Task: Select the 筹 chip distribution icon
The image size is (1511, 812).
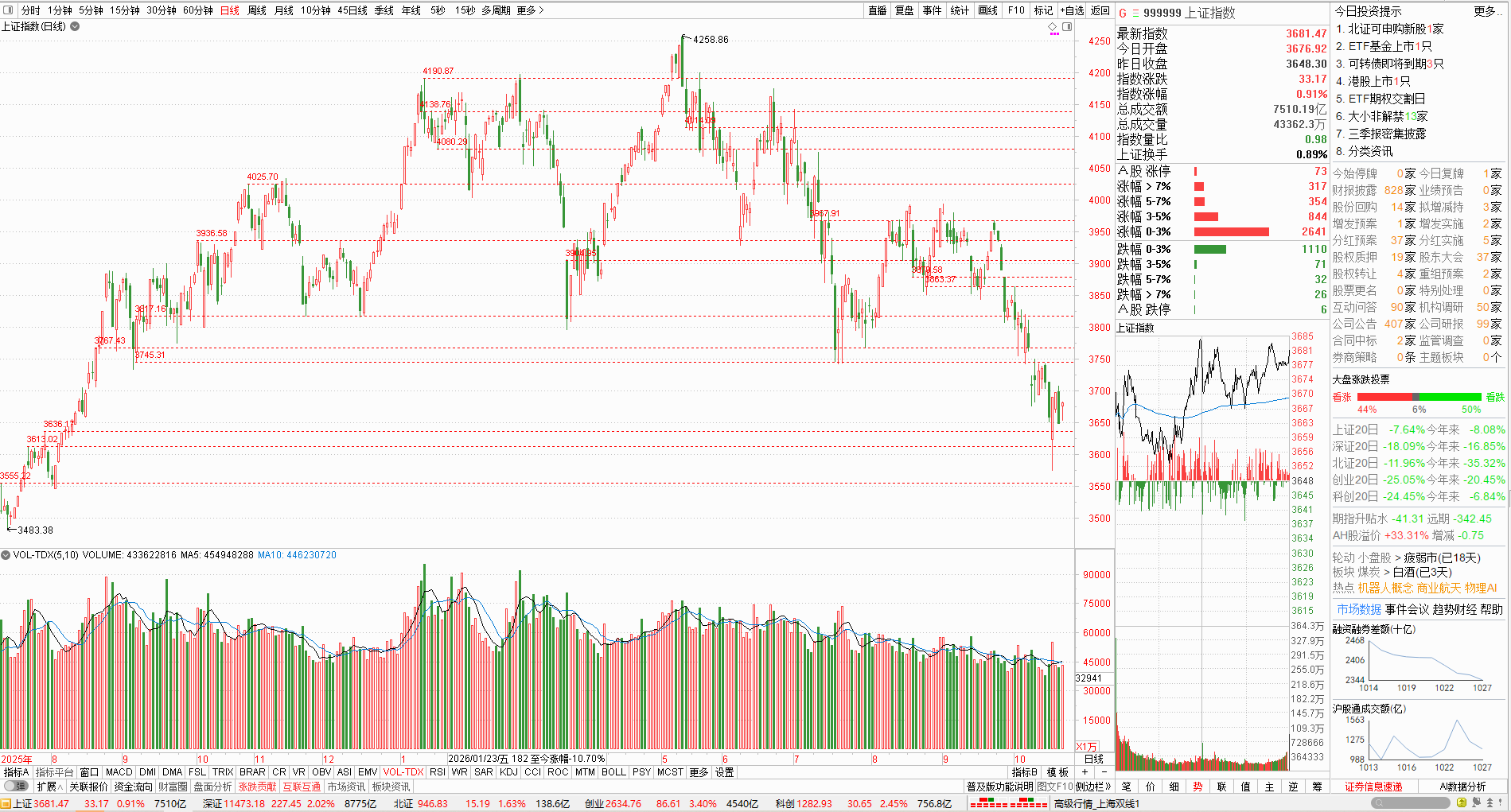Action: pyautogui.click(x=1318, y=787)
